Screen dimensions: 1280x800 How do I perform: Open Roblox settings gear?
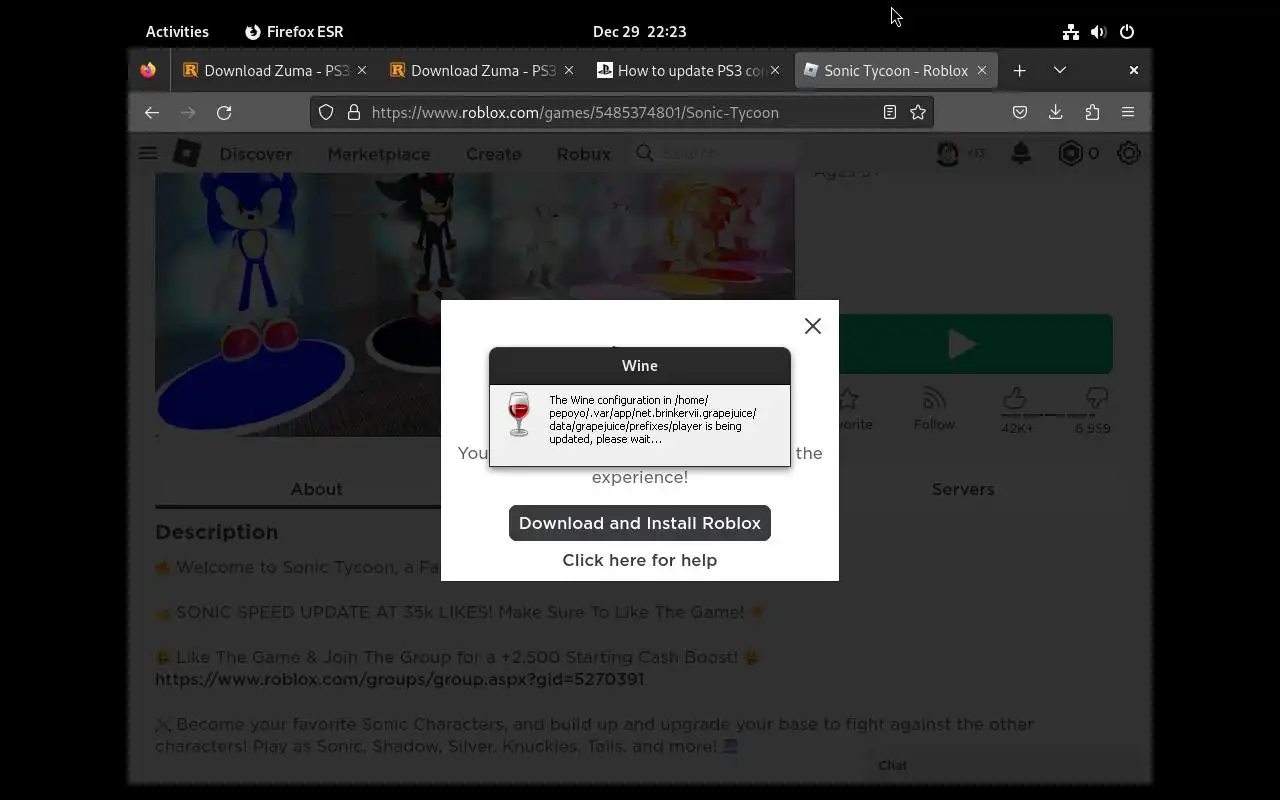pos(1129,153)
